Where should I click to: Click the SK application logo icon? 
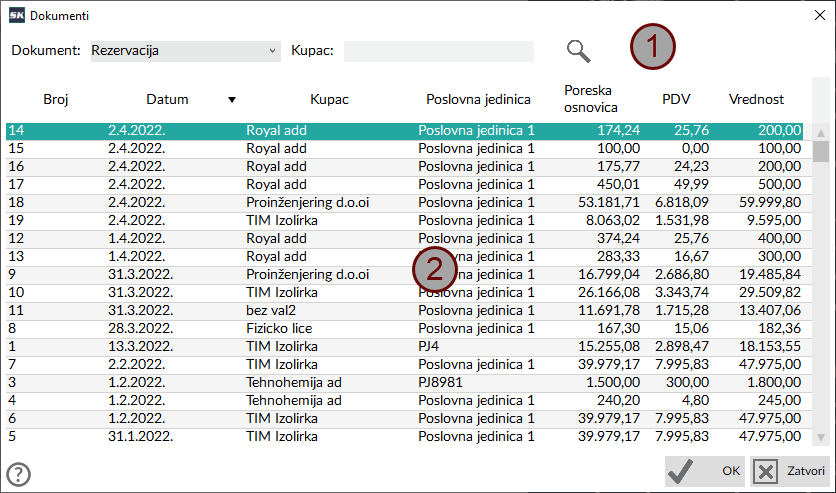(x=17, y=15)
